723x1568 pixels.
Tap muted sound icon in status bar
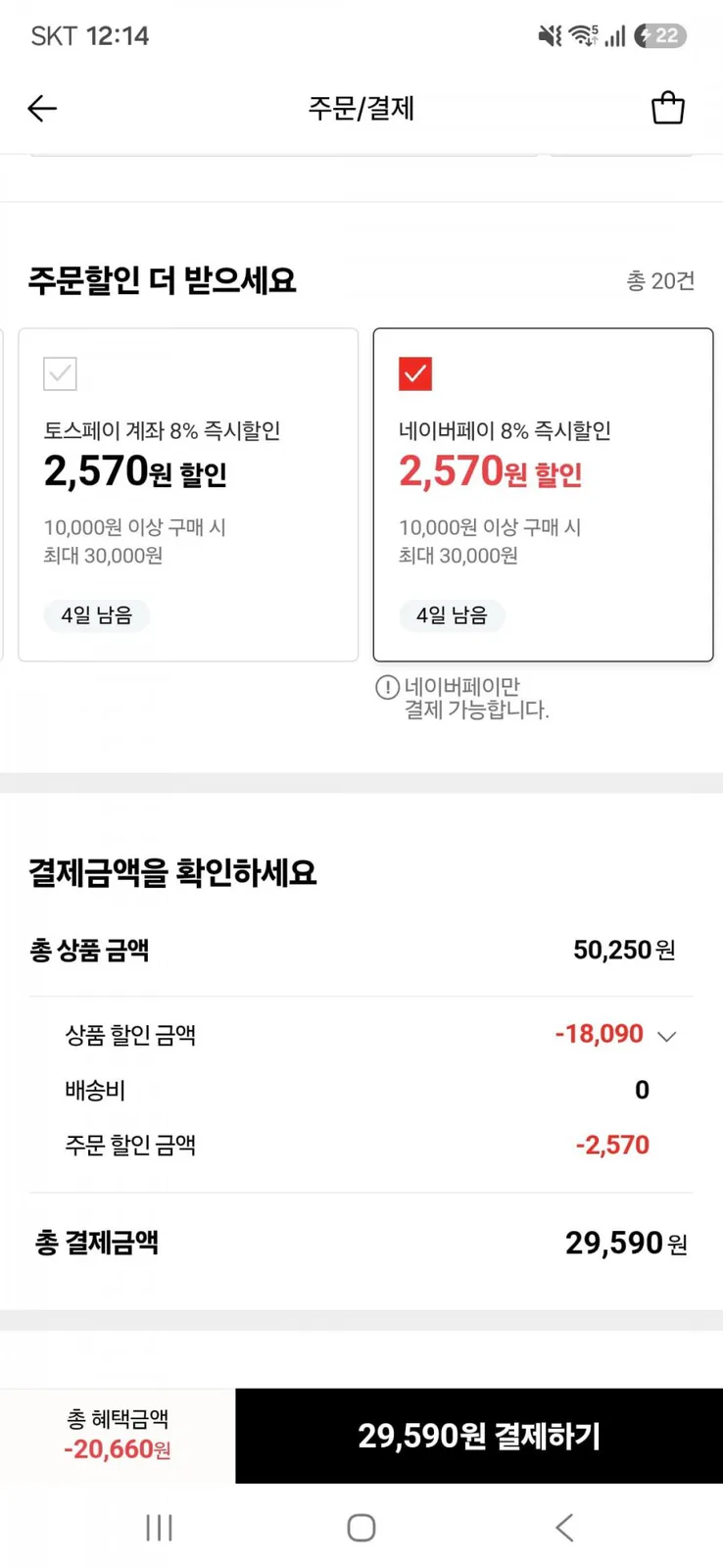click(550, 36)
